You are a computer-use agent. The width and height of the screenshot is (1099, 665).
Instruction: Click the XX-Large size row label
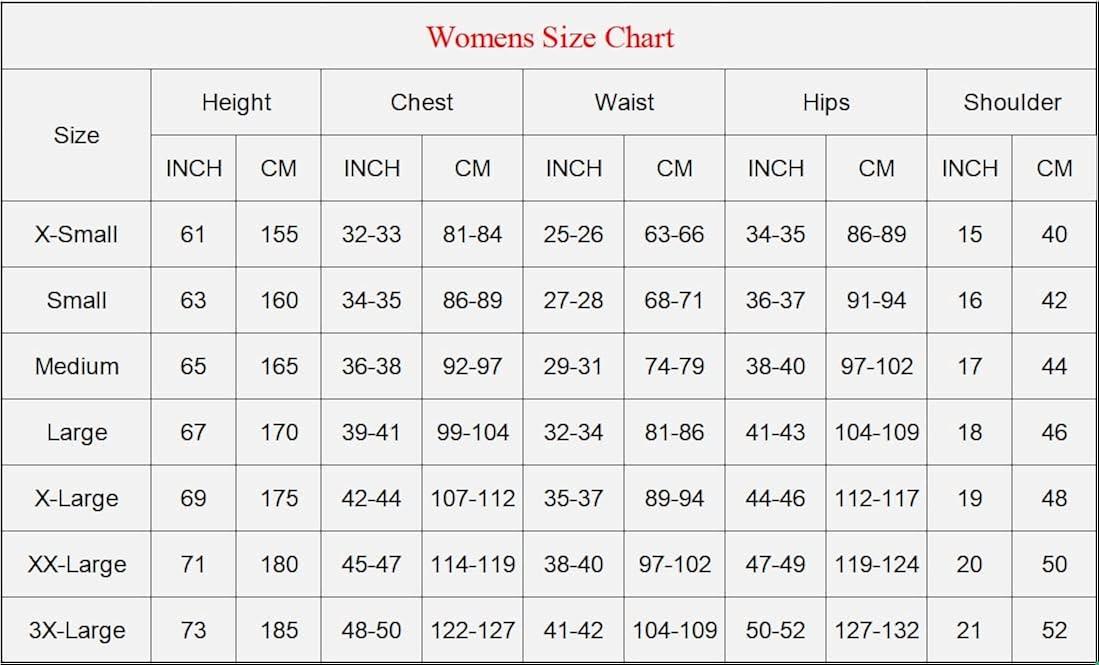pos(76,564)
